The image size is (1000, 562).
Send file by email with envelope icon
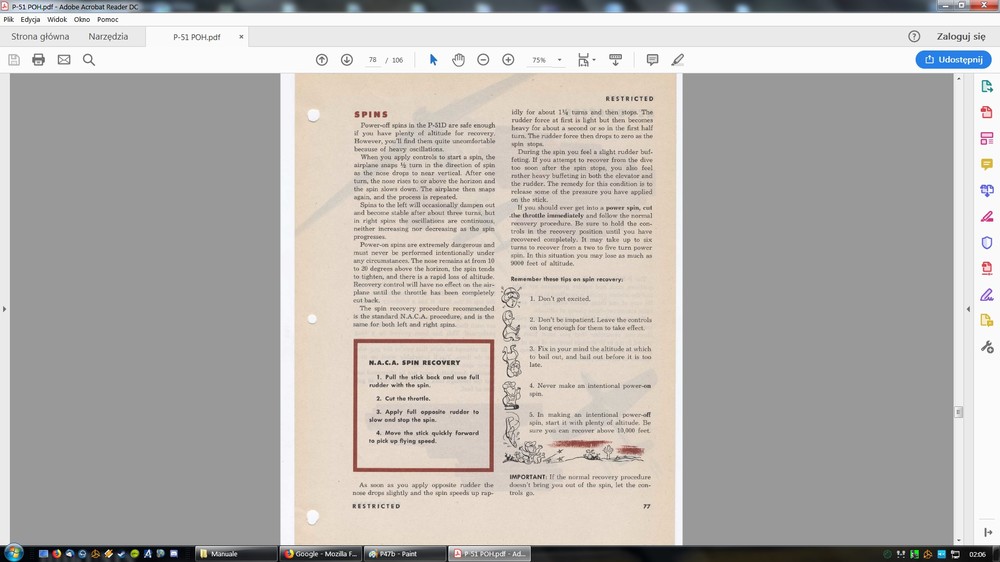point(64,60)
